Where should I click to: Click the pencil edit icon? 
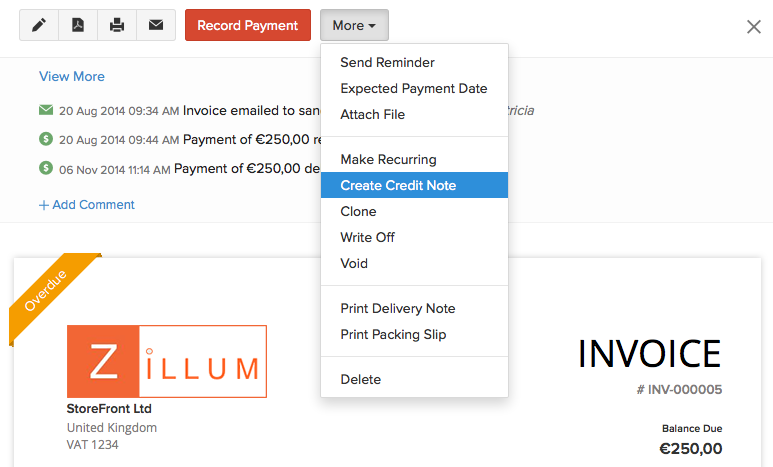click(x=39, y=25)
